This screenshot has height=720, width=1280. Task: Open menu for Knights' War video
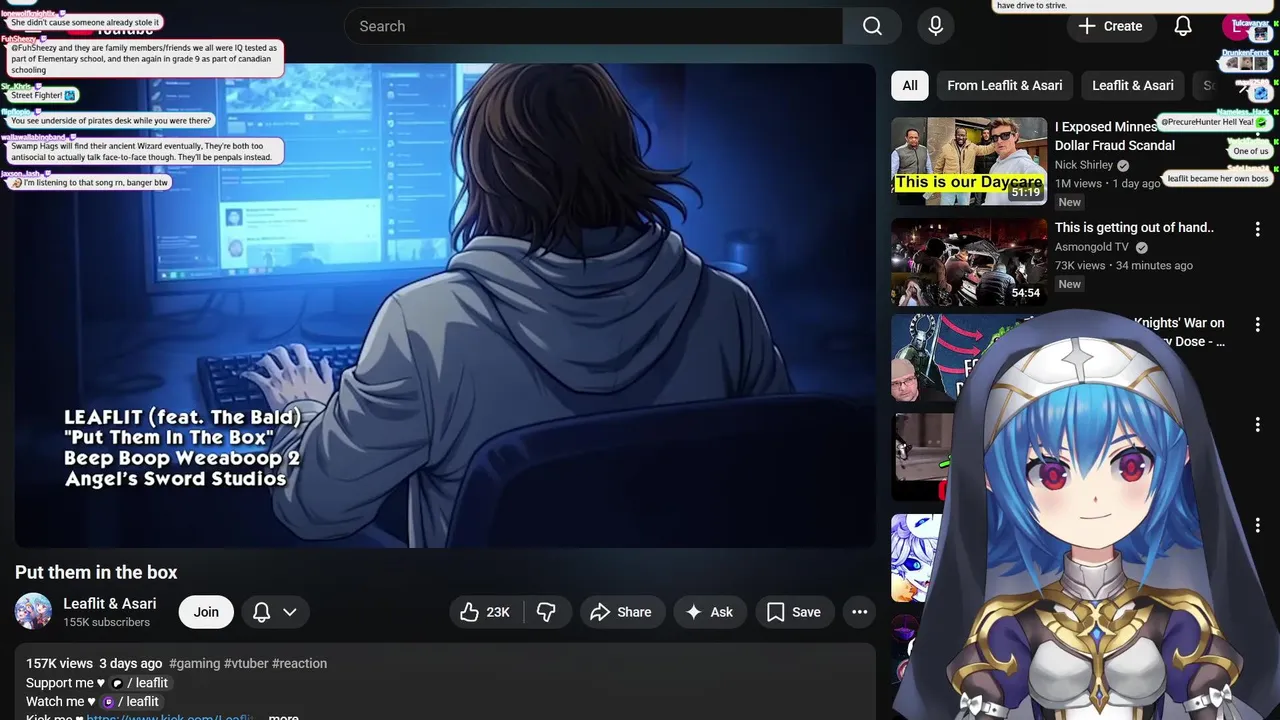1258,325
